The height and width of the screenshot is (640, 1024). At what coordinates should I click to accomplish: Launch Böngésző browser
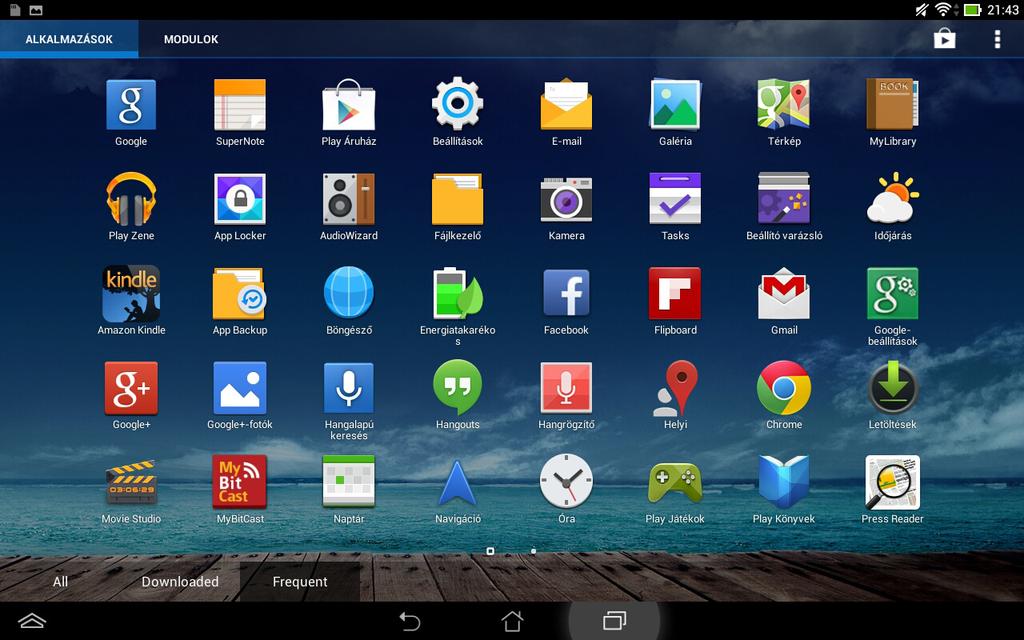tap(349, 293)
